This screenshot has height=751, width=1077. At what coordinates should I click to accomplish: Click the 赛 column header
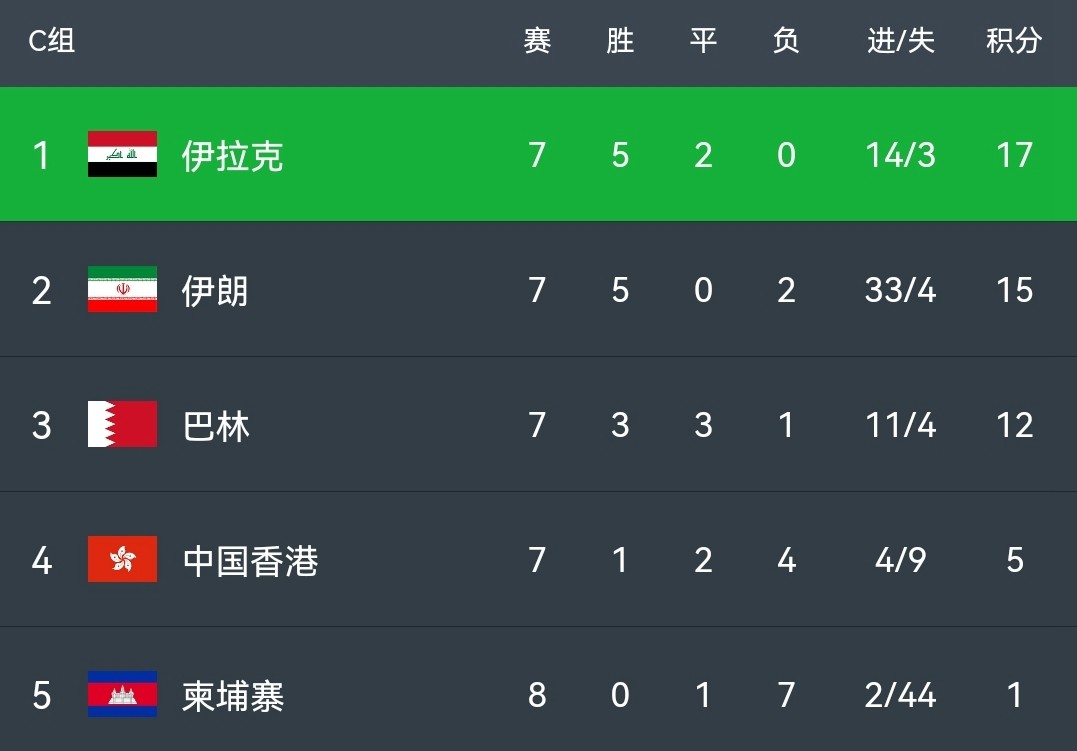537,41
